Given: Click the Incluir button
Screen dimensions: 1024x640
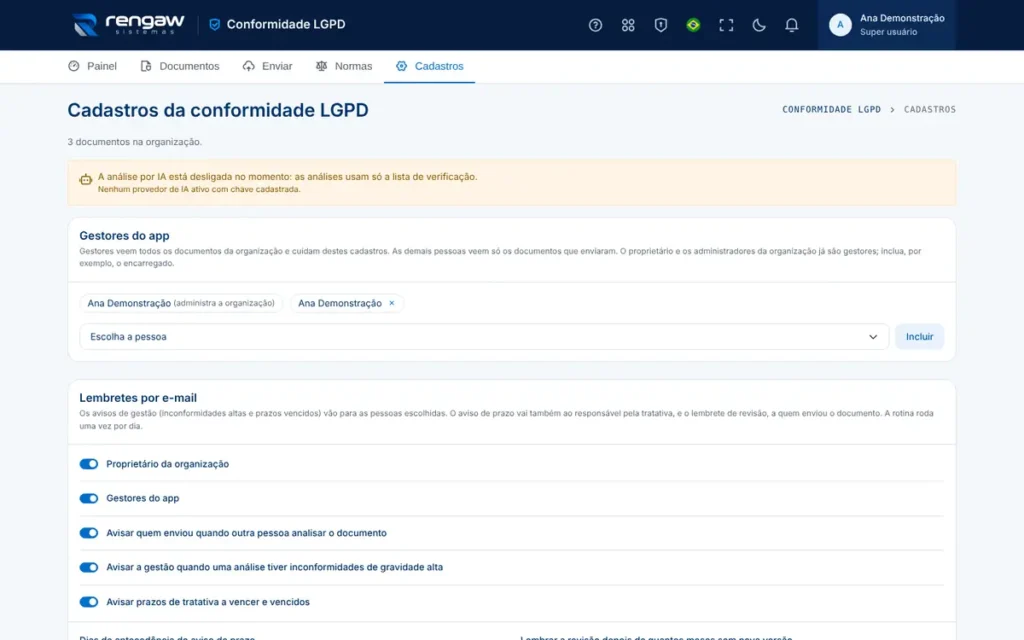Looking at the screenshot, I should [919, 337].
